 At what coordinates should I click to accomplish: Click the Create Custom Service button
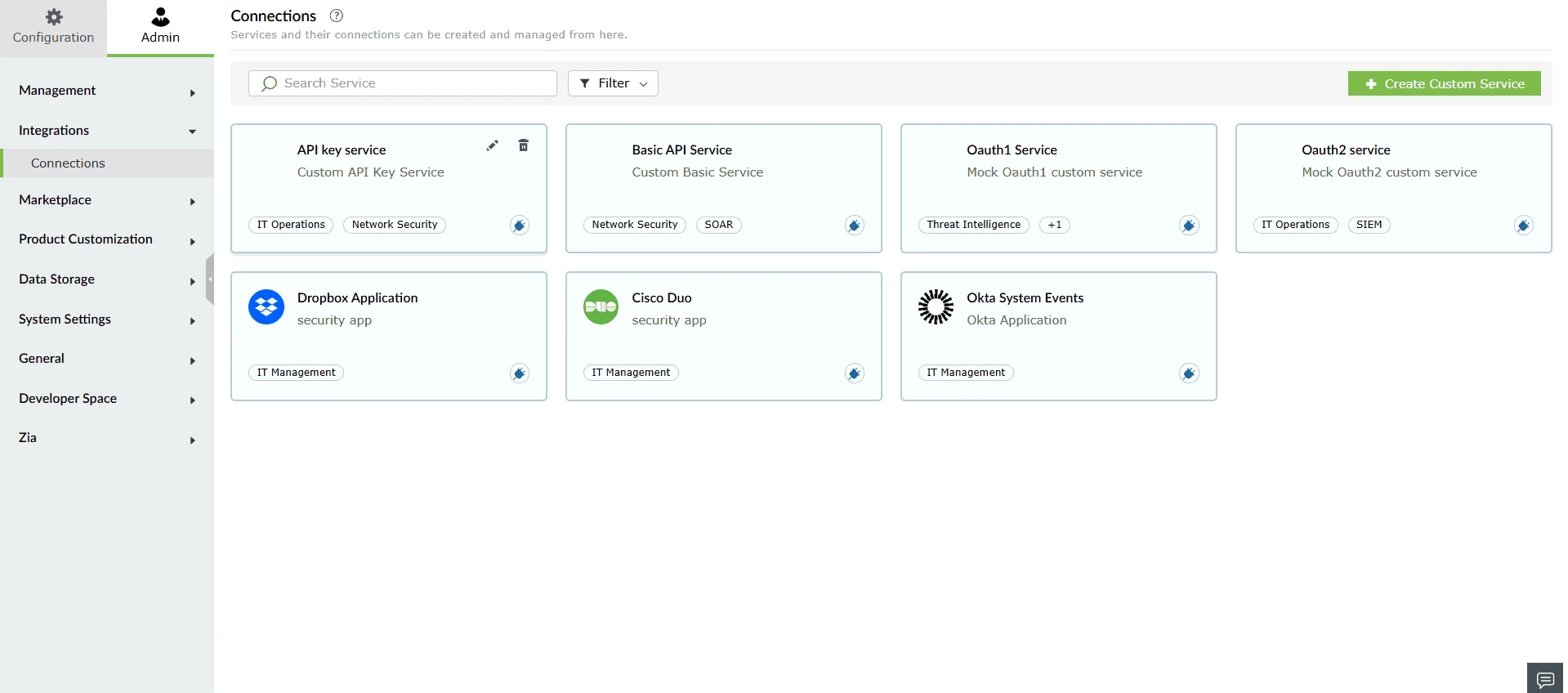point(1444,83)
